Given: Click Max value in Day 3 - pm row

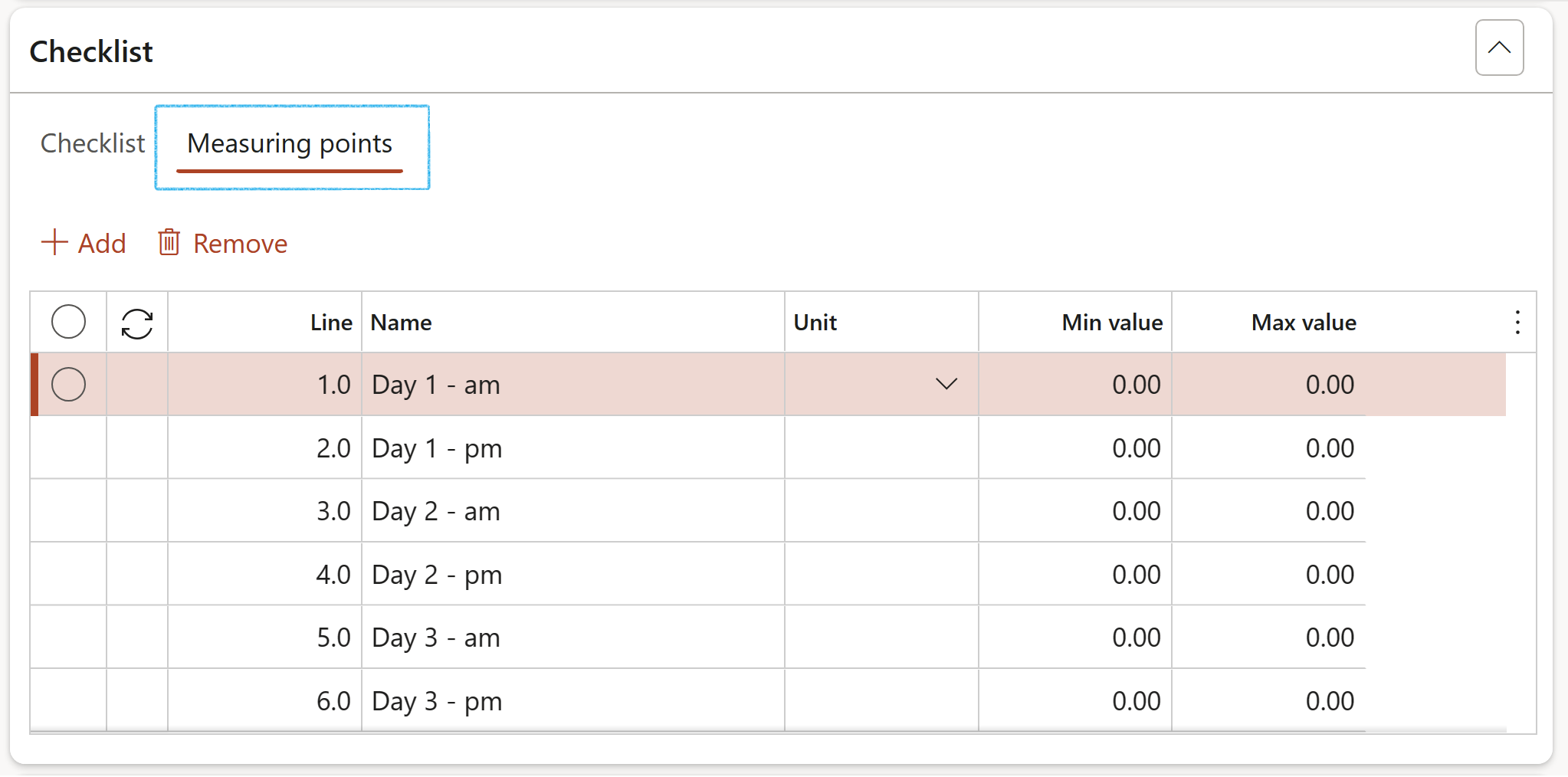Looking at the screenshot, I should [1268, 701].
